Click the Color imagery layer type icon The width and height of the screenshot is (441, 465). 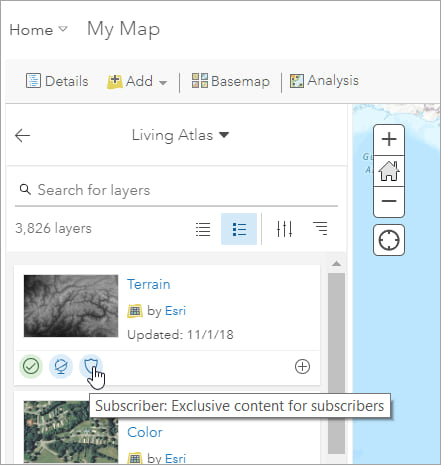[x=135, y=459]
